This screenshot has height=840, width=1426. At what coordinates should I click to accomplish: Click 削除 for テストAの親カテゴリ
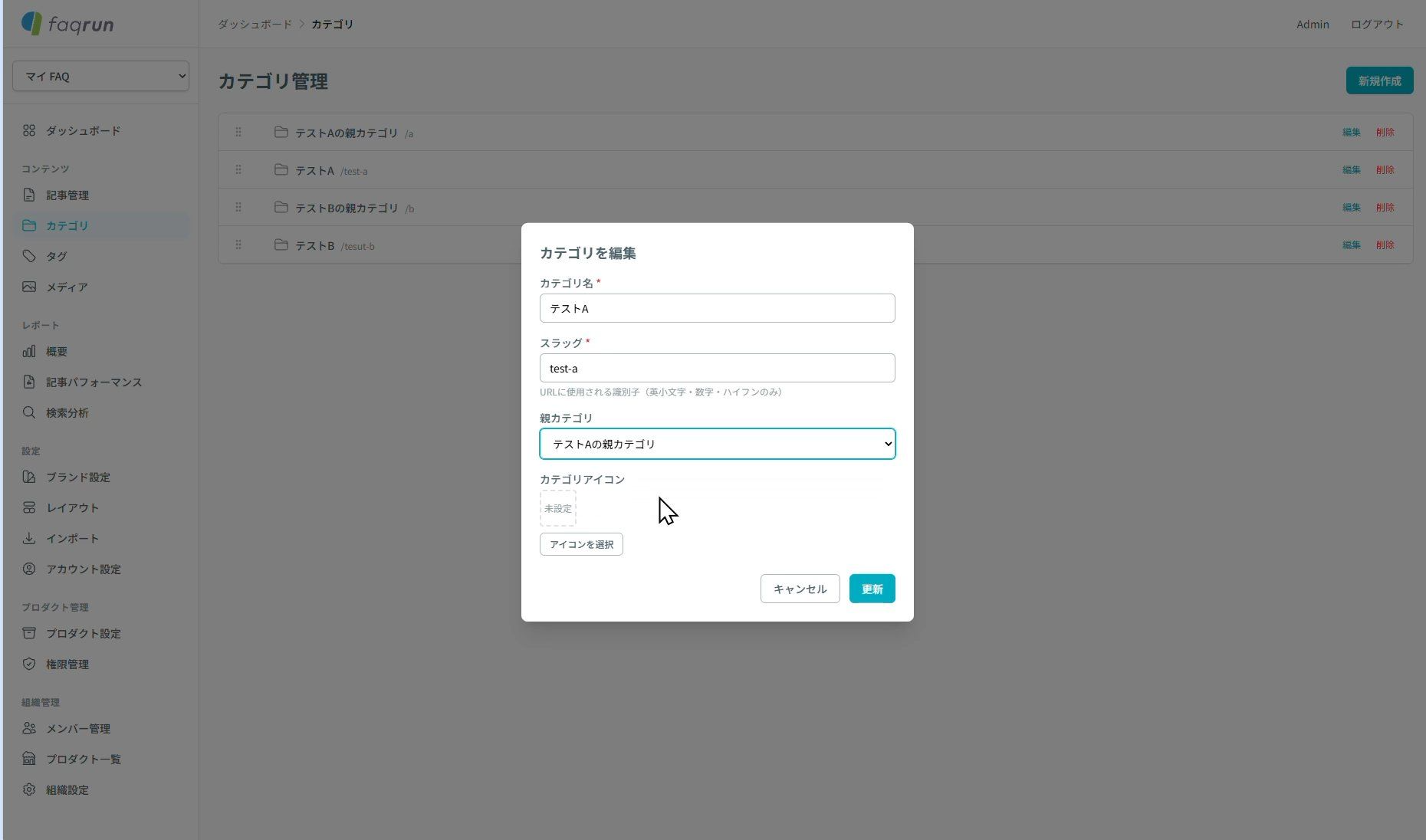tap(1385, 133)
